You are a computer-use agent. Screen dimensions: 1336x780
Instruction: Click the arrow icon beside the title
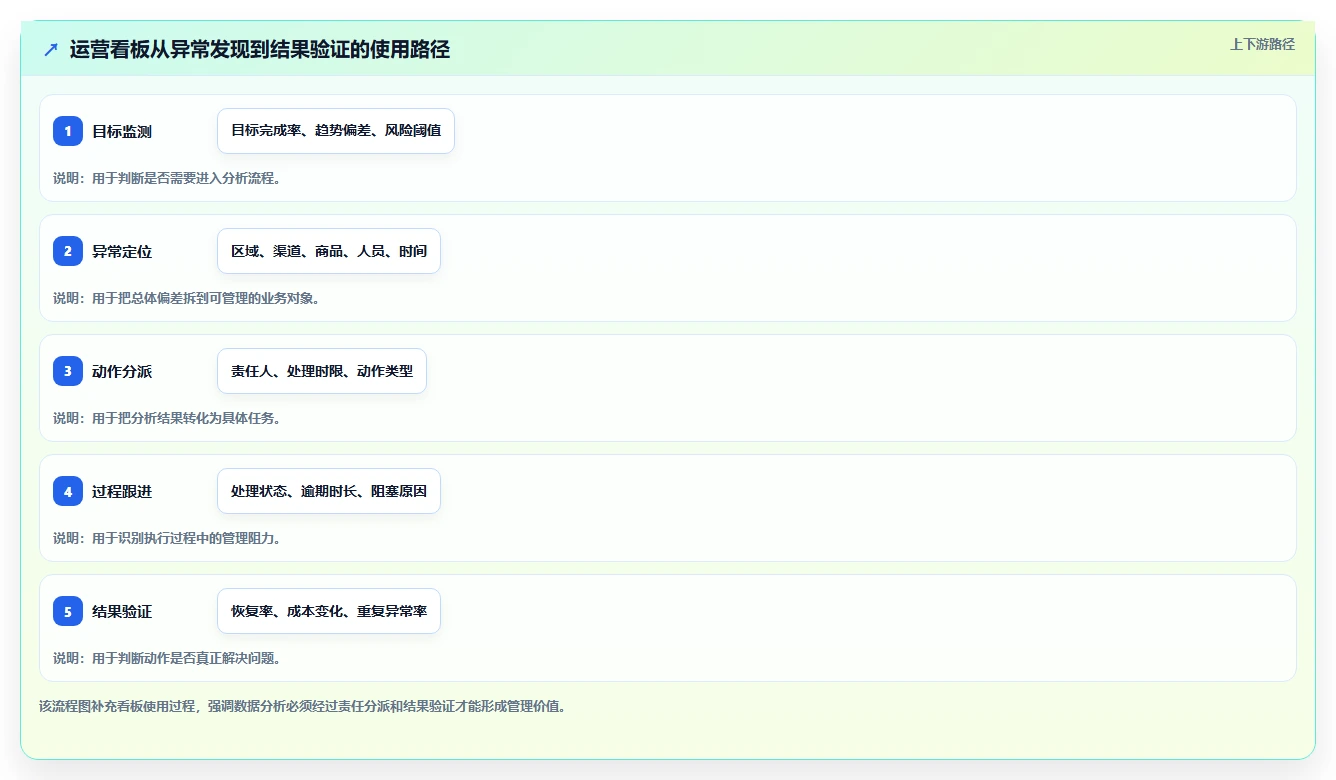click(x=51, y=49)
